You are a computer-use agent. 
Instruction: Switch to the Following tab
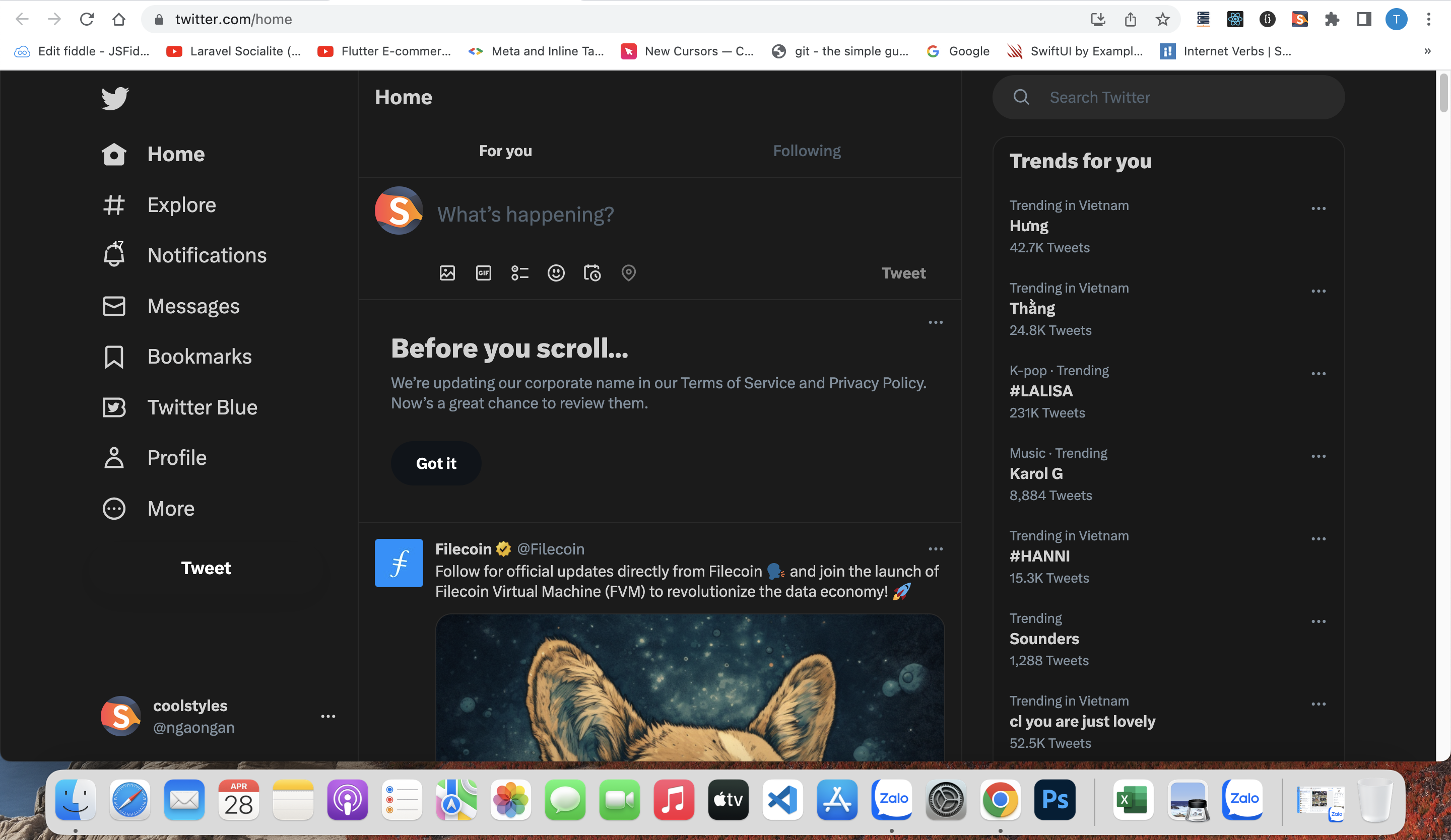tap(806, 150)
